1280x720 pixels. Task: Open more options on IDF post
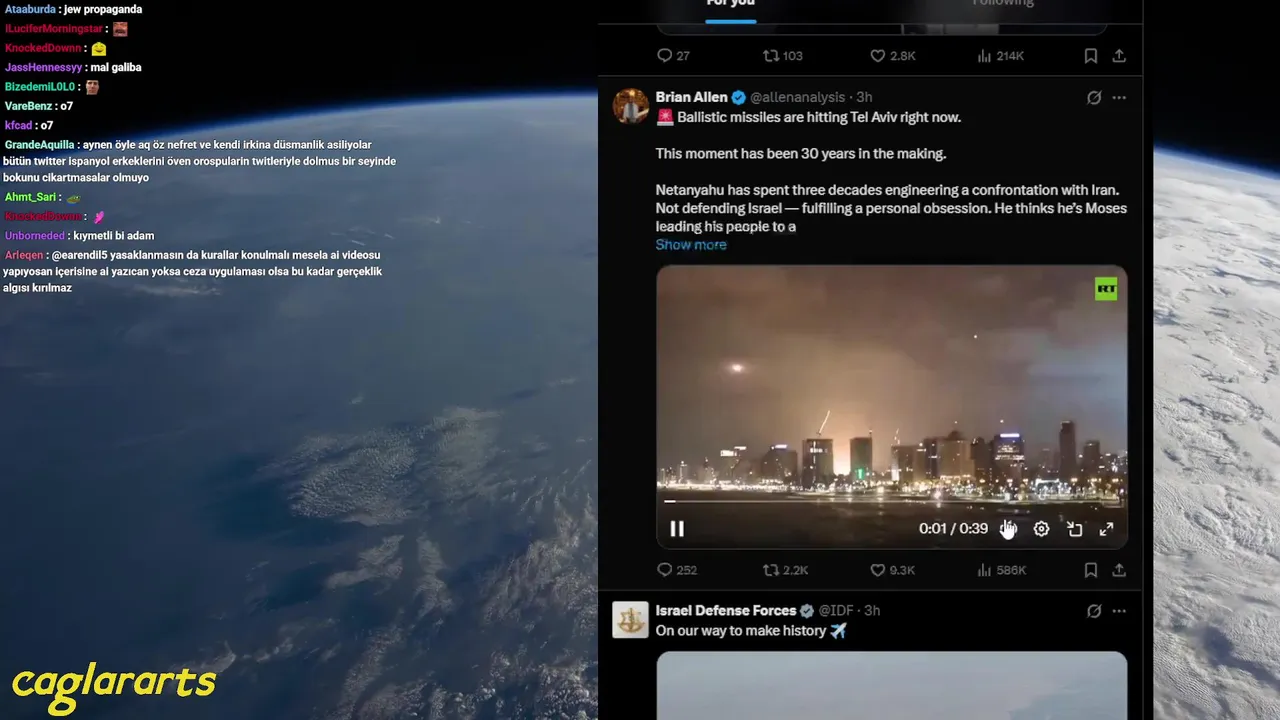click(1119, 611)
